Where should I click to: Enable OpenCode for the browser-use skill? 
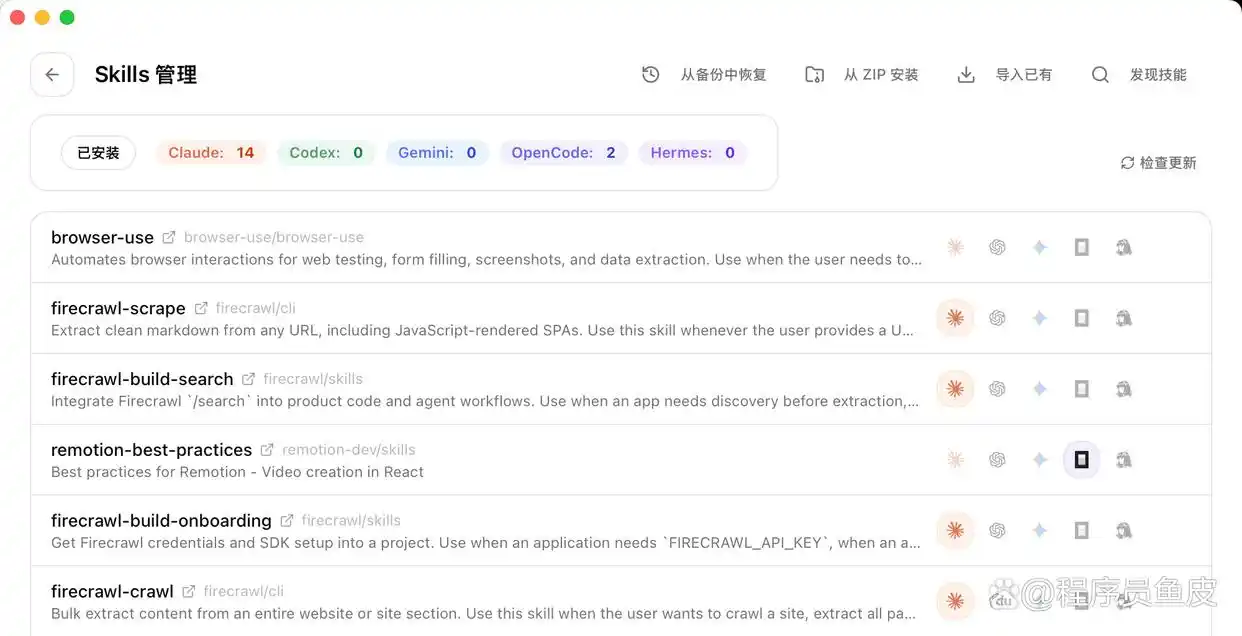[x=1081, y=247]
